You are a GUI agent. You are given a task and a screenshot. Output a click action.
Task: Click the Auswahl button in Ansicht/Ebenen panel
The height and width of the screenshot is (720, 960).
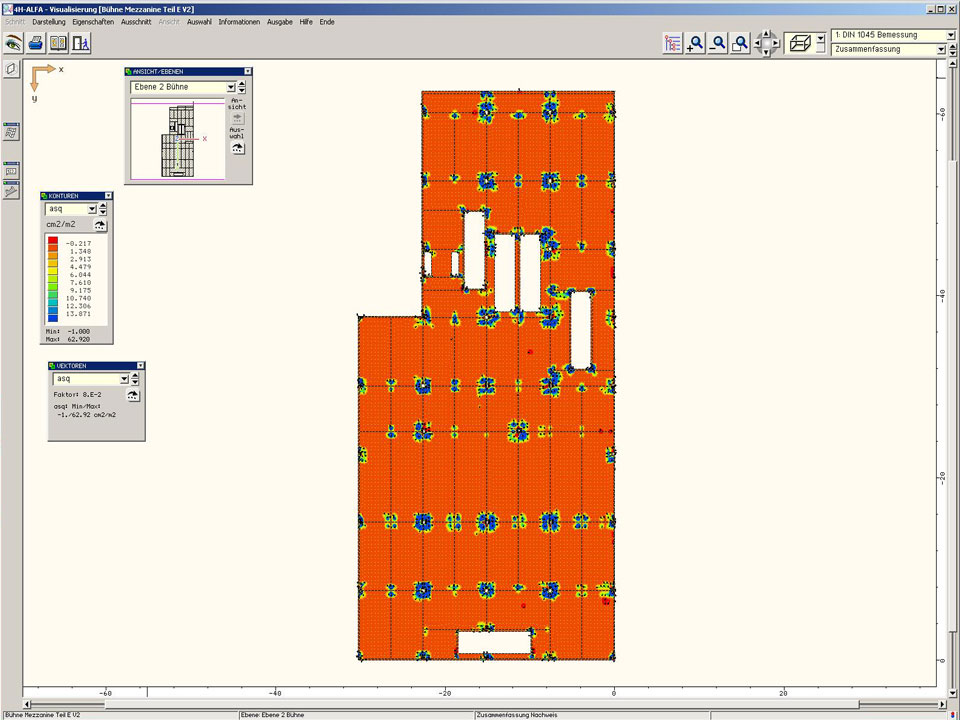(237, 147)
